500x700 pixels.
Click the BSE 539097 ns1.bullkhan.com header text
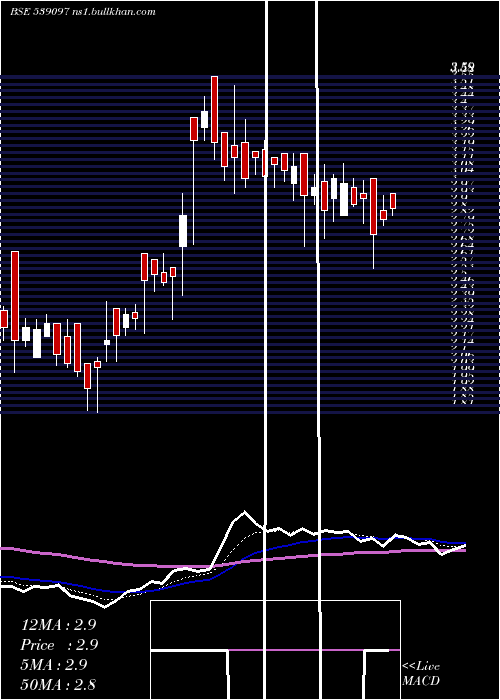[83, 12]
